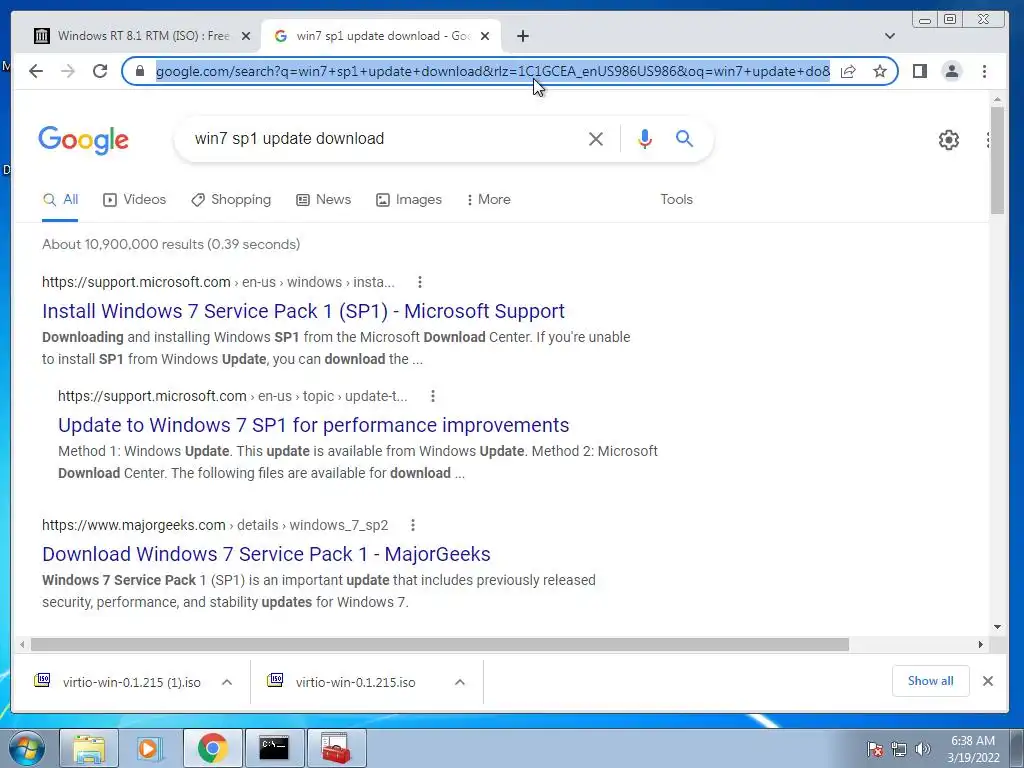Screen dimensions: 1024x768
Task: Switch to Shopping results
Action: point(231,199)
